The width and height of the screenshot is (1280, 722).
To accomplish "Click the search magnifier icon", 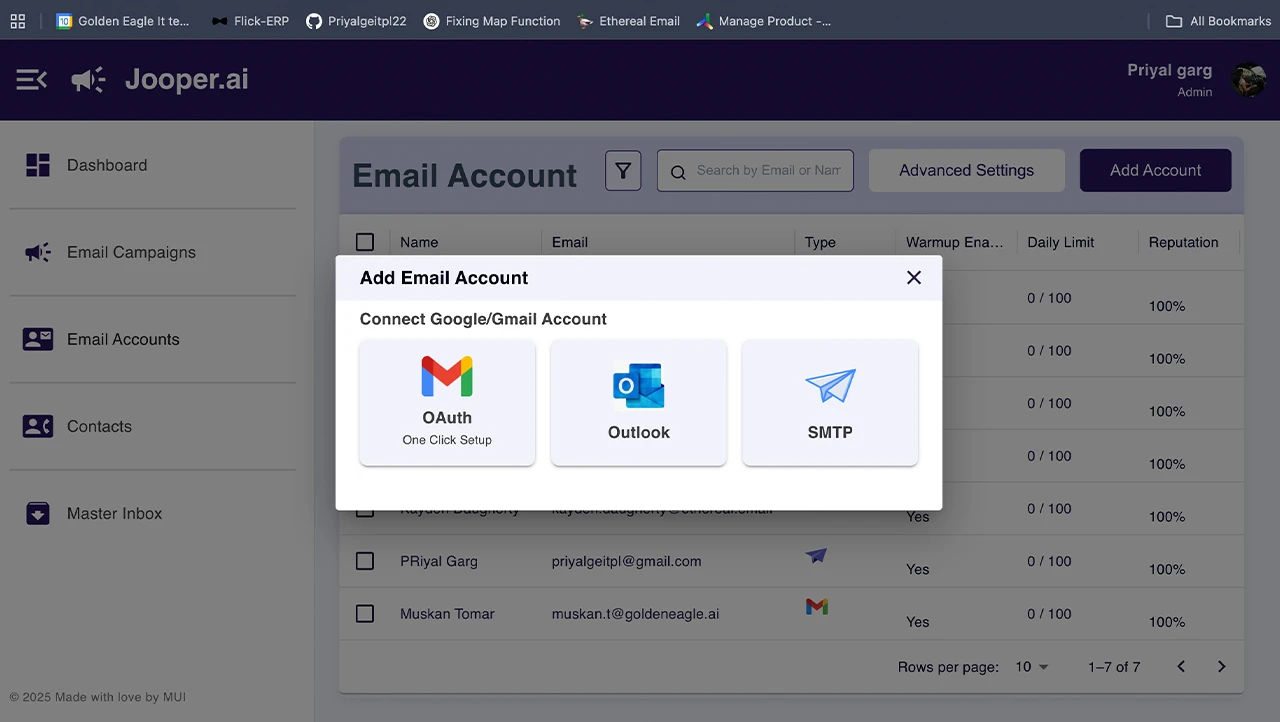I will 678,172.
